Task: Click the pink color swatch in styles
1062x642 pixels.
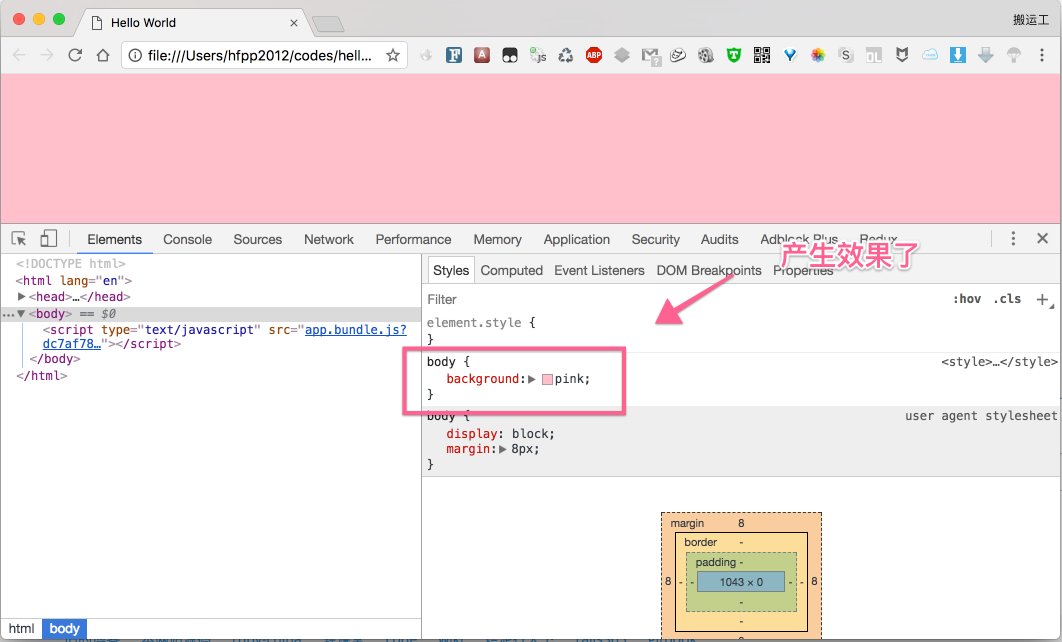Action: 547,379
